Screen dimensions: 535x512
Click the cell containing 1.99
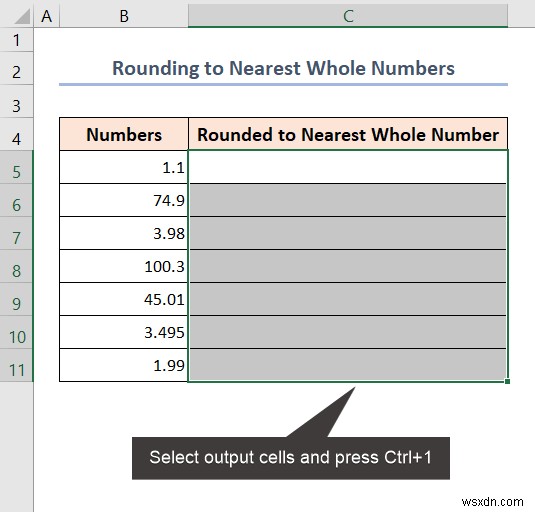tap(124, 365)
